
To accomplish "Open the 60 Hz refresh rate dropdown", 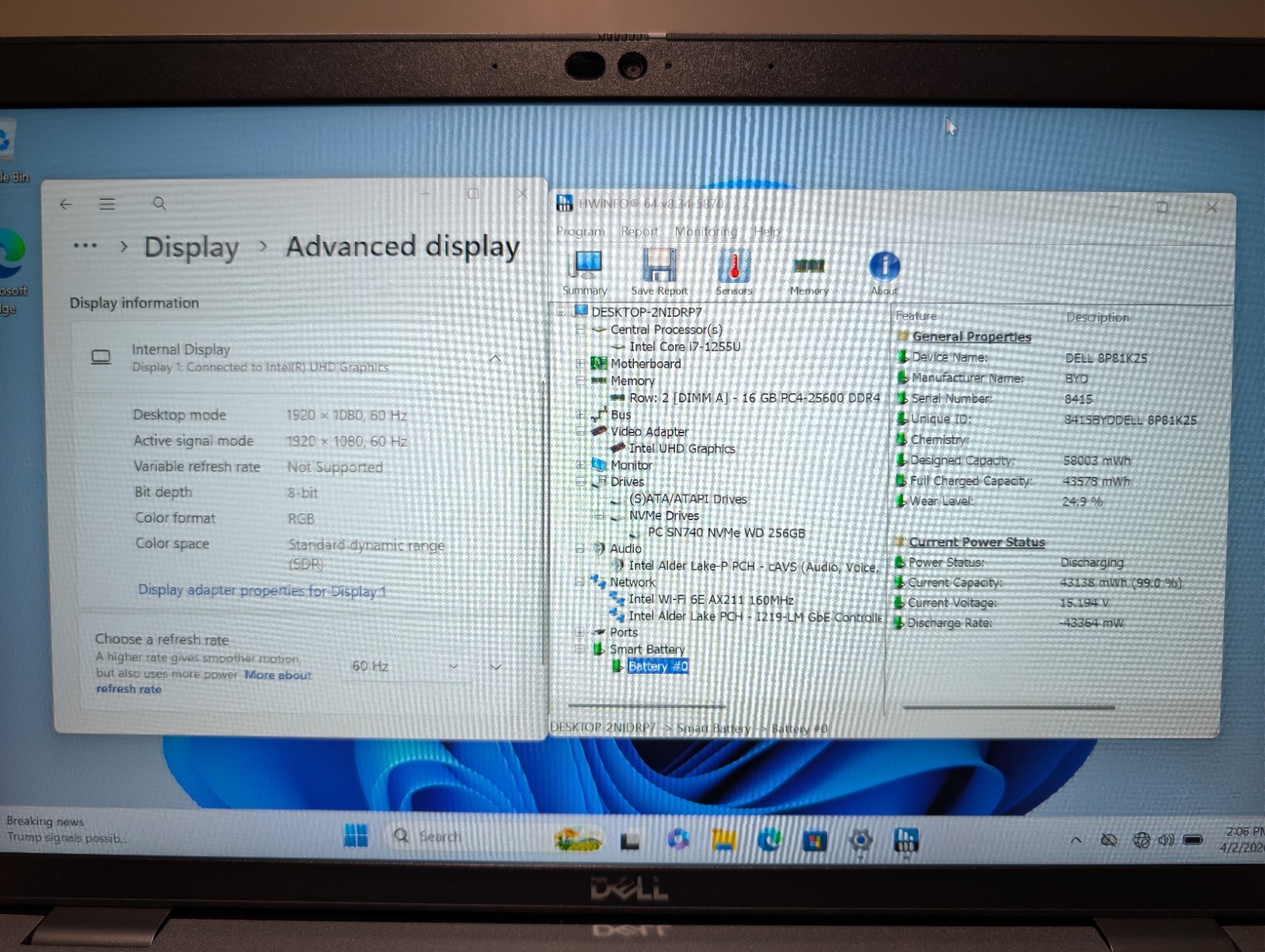I will pyautogui.click(x=406, y=667).
